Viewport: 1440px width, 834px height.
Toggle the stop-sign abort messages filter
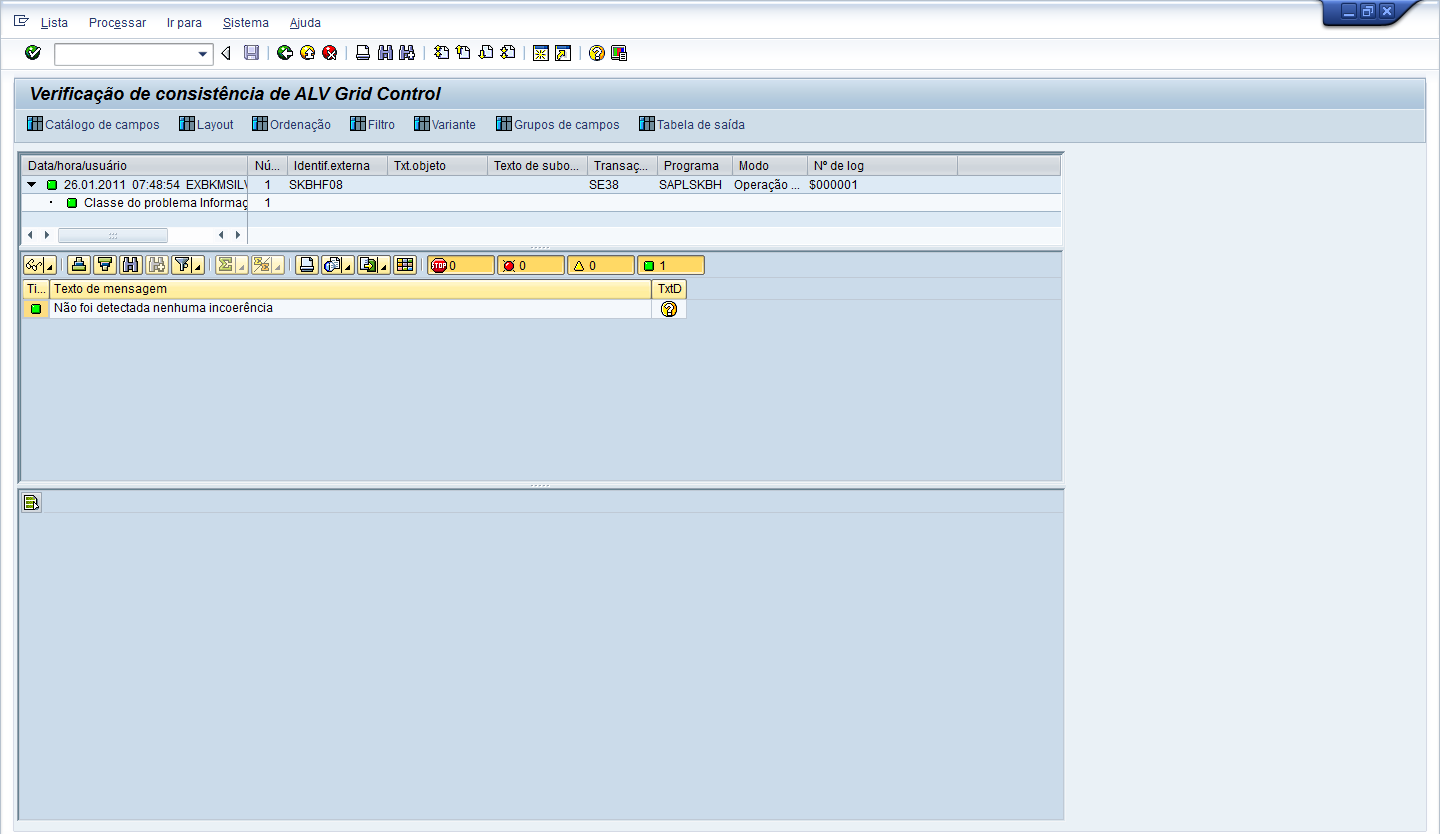tap(460, 265)
